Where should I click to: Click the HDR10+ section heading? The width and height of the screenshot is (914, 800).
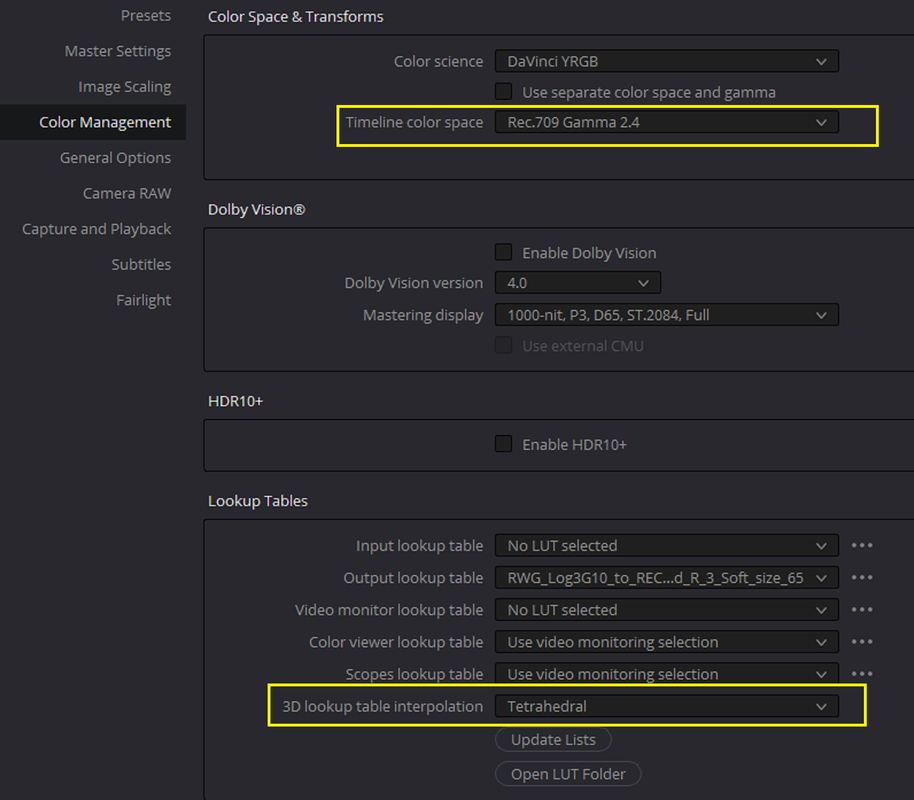(x=235, y=401)
